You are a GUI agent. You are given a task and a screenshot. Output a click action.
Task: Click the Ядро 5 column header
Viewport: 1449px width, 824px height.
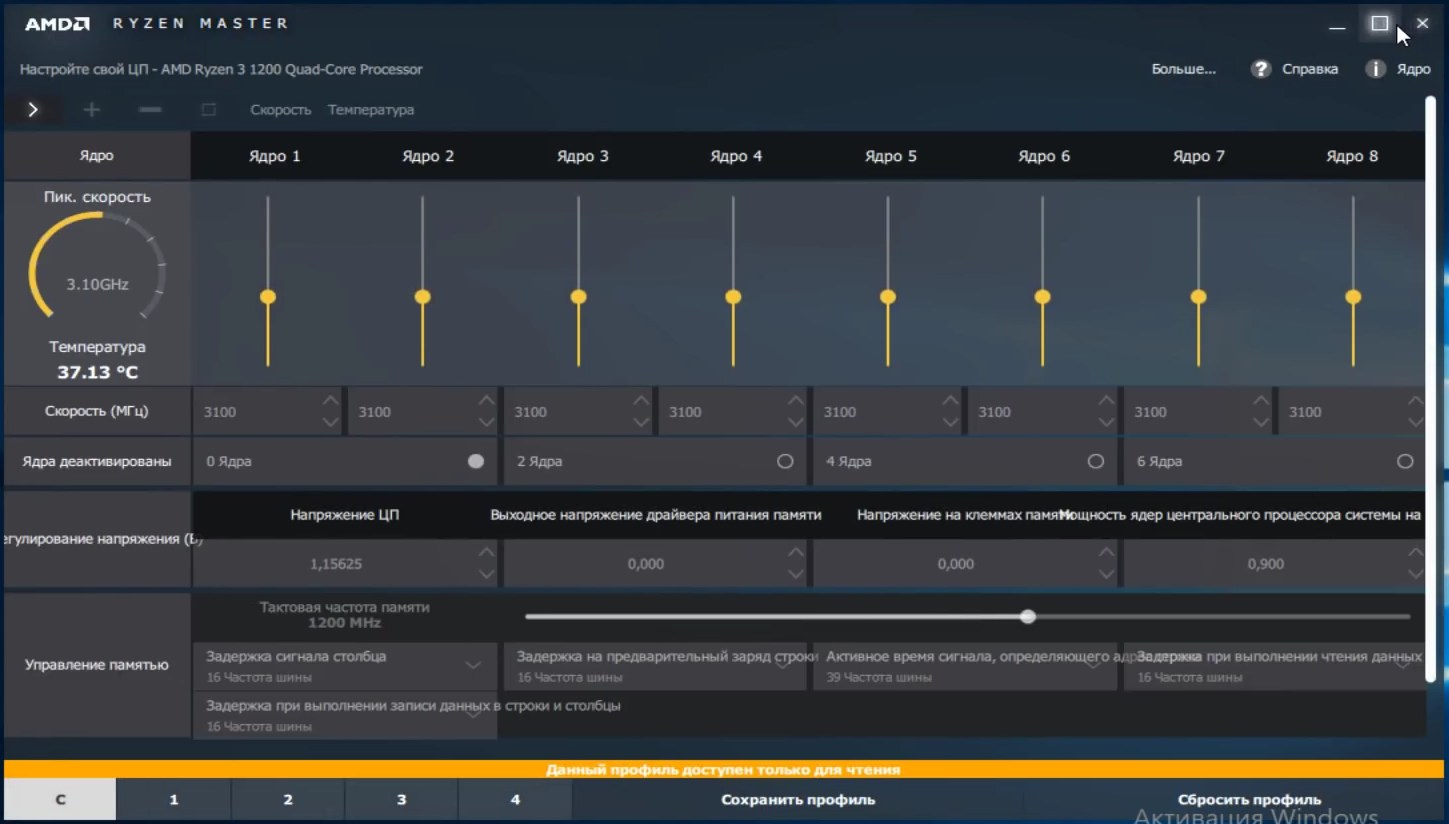click(x=890, y=156)
